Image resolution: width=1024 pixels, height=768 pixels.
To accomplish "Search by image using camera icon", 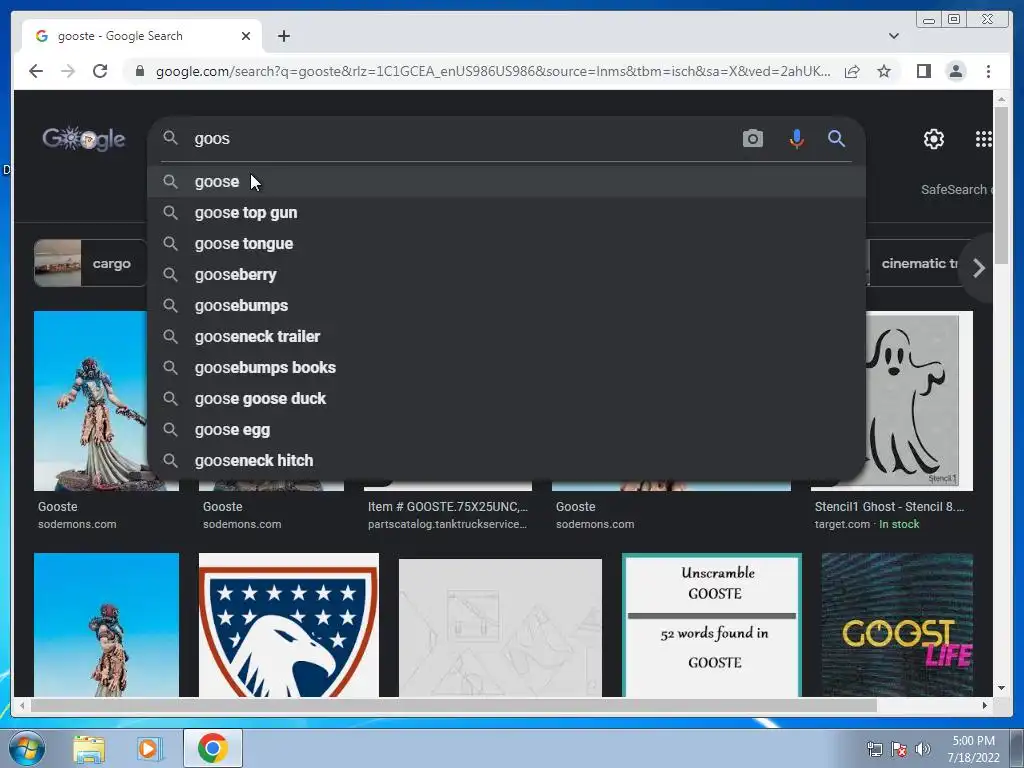I will [x=753, y=138].
